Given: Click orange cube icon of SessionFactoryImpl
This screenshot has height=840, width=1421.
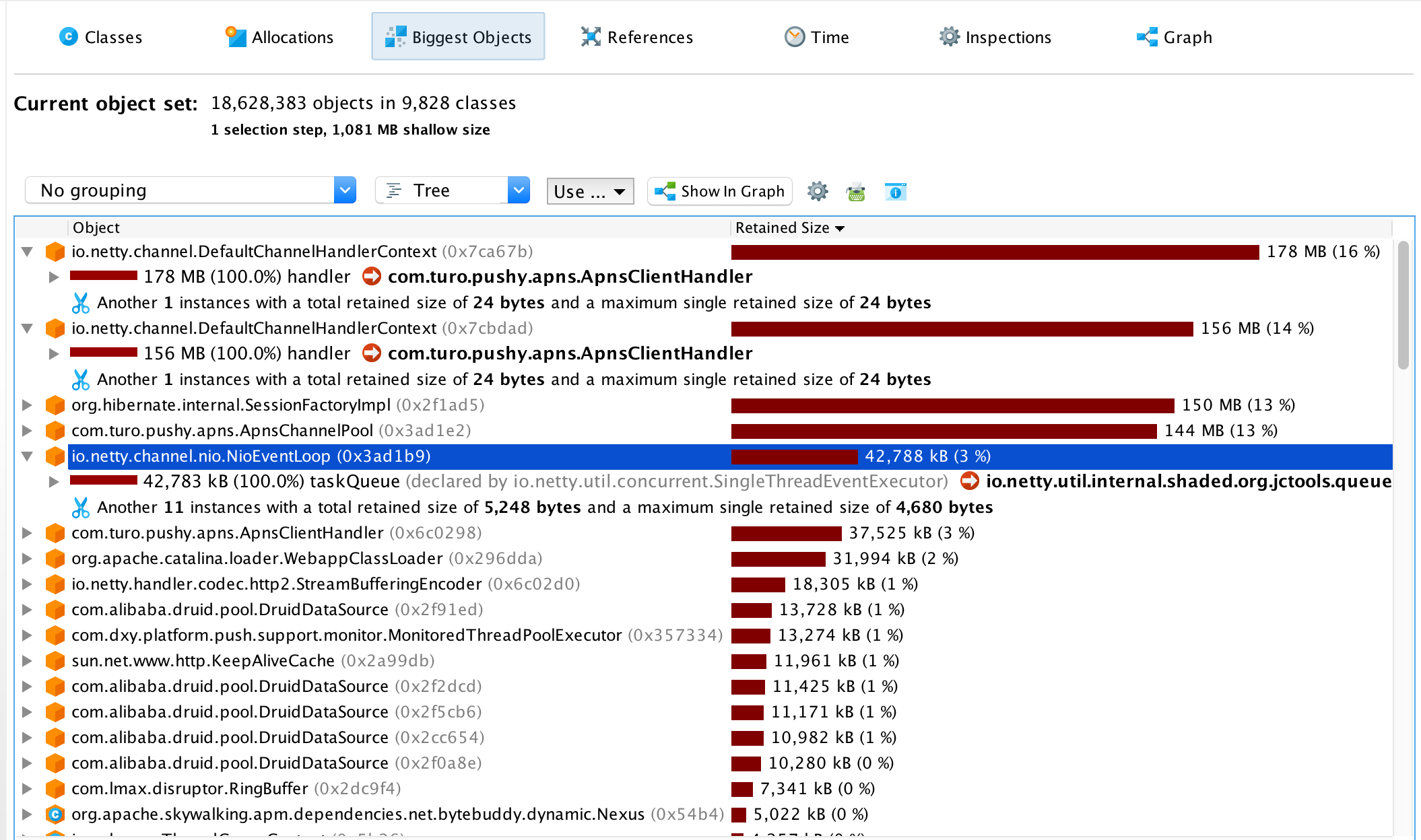Looking at the screenshot, I should (55, 405).
